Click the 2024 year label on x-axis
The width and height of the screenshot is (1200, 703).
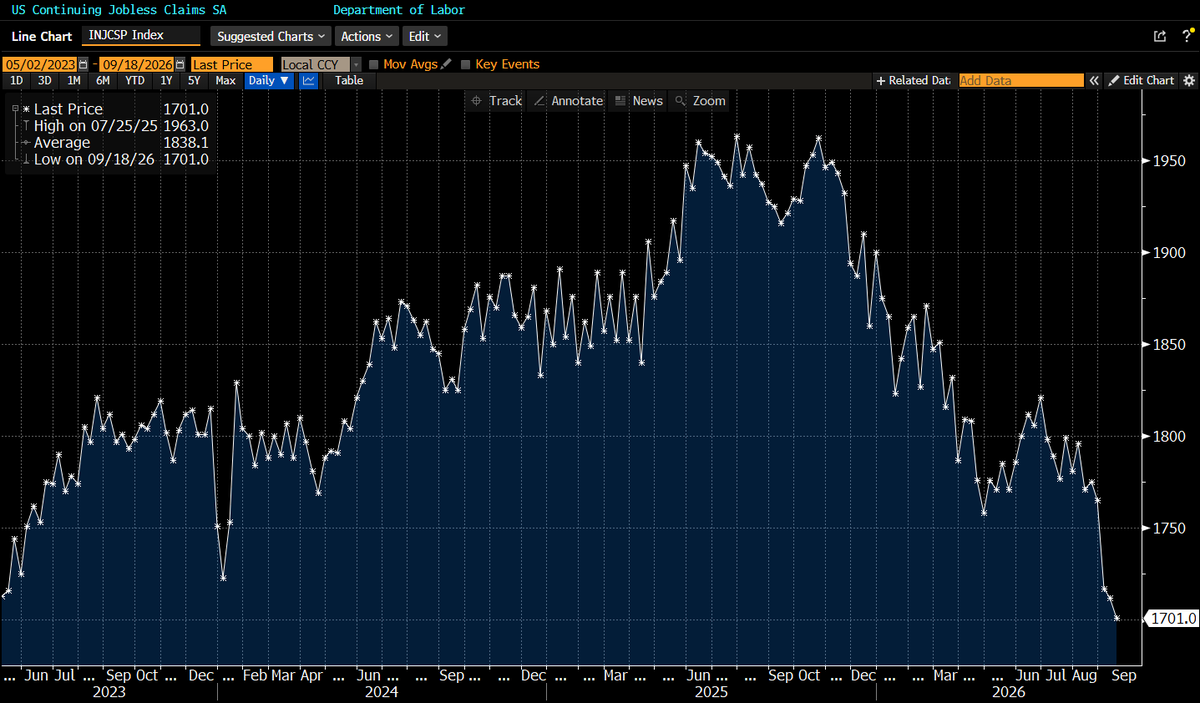pyautogui.click(x=382, y=691)
